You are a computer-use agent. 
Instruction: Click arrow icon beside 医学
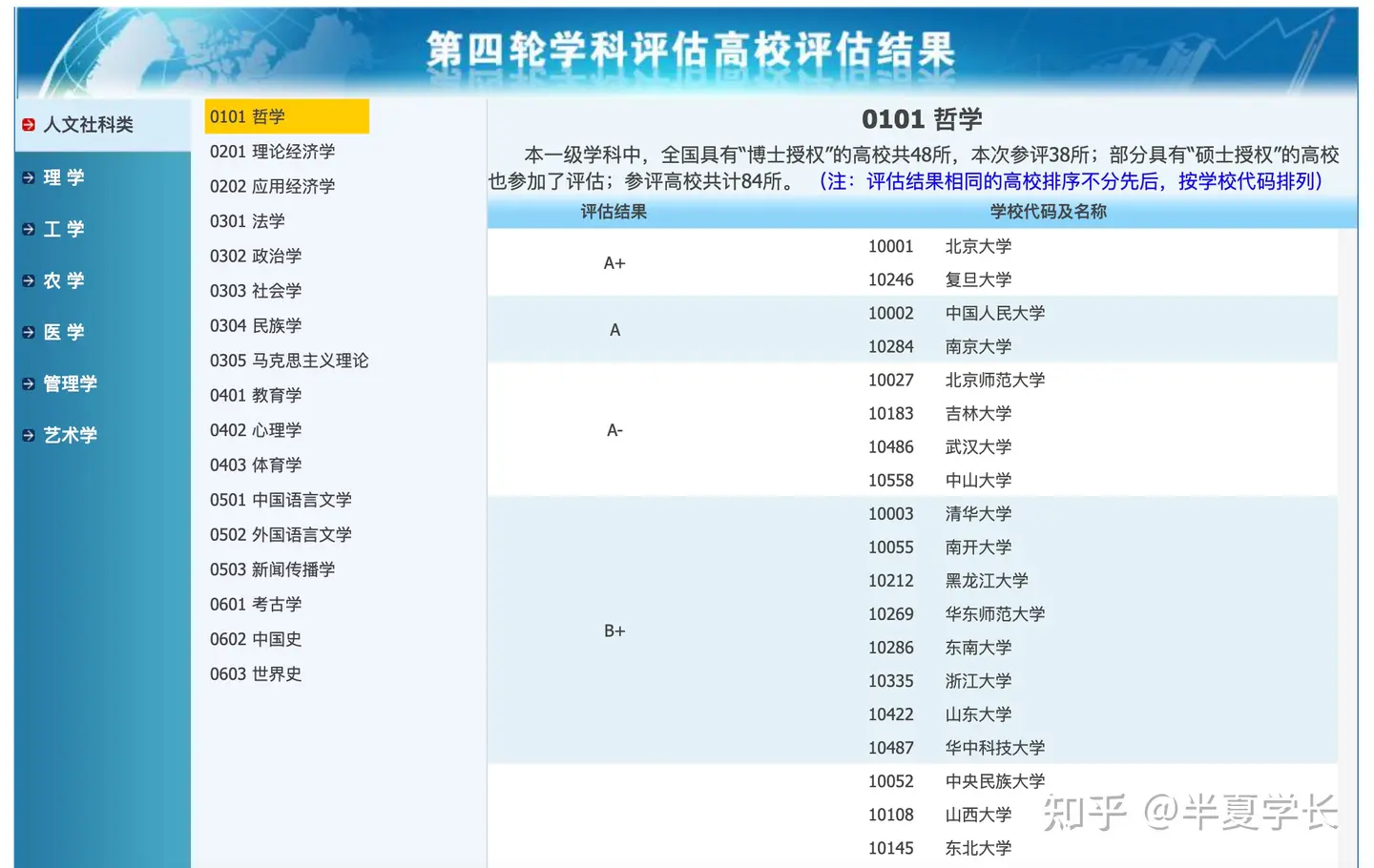(x=29, y=332)
